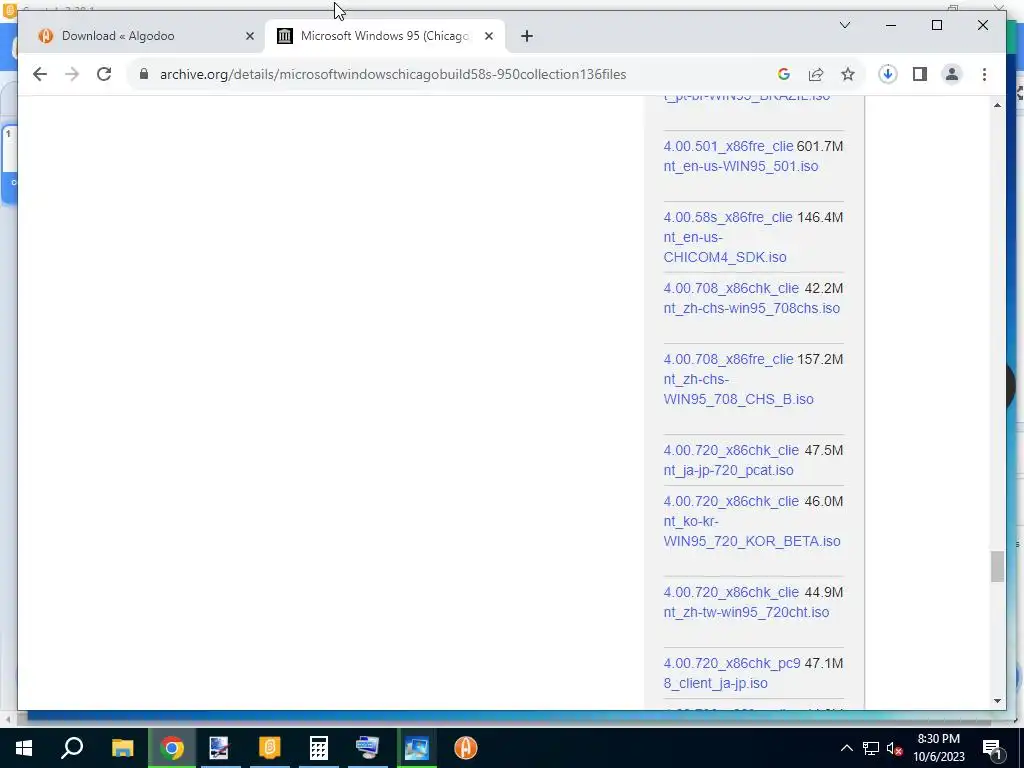Open the yellow app icon in taskbar

270,748
